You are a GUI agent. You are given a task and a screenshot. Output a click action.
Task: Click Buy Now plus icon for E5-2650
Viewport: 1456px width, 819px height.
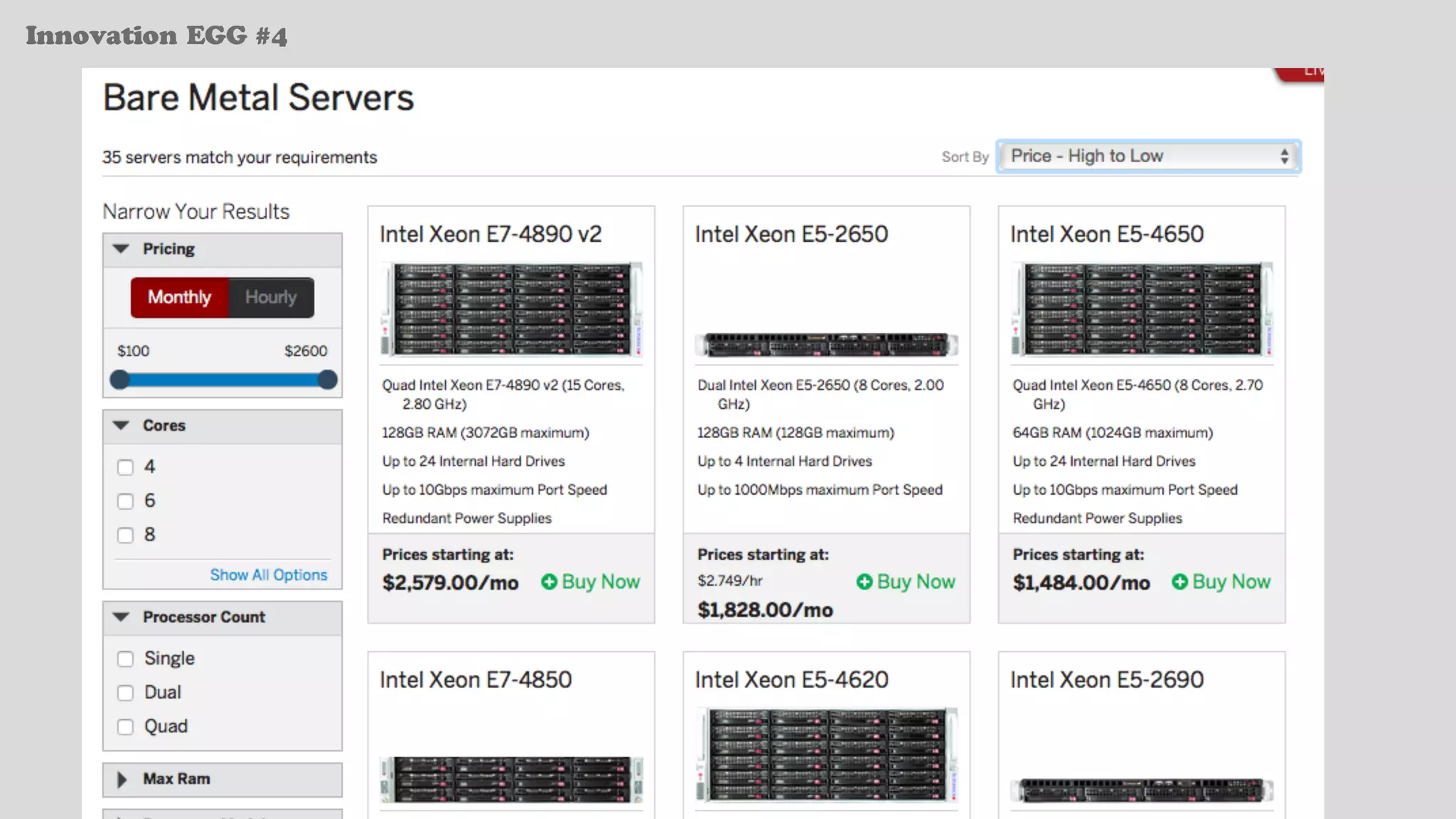coord(864,582)
